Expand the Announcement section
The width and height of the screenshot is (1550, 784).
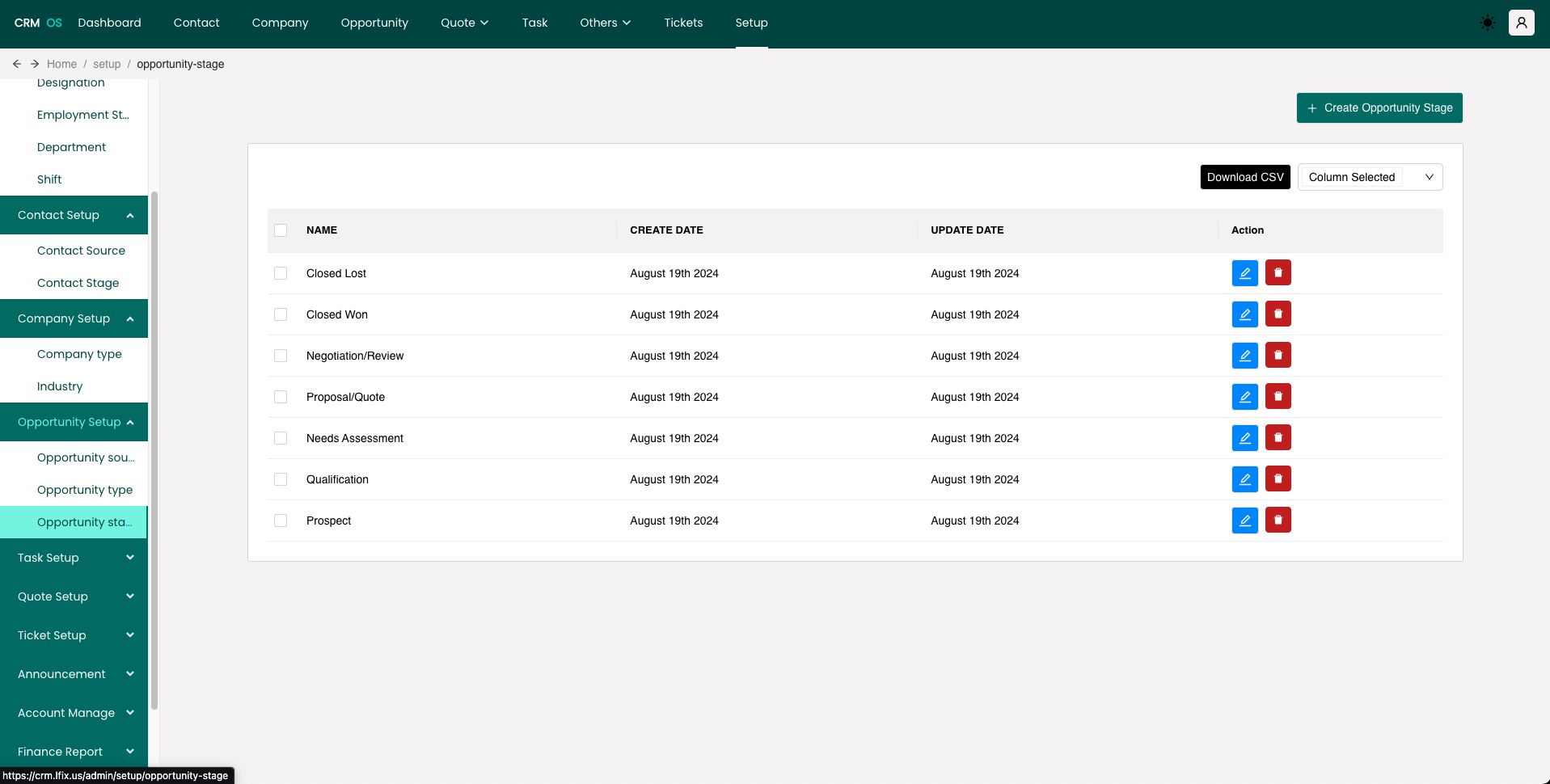pyautogui.click(x=74, y=674)
